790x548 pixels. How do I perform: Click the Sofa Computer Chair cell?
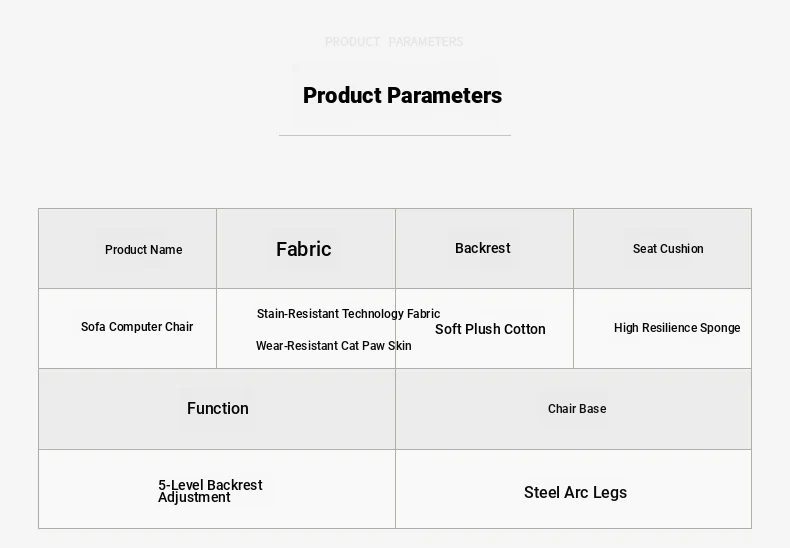[127, 328]
